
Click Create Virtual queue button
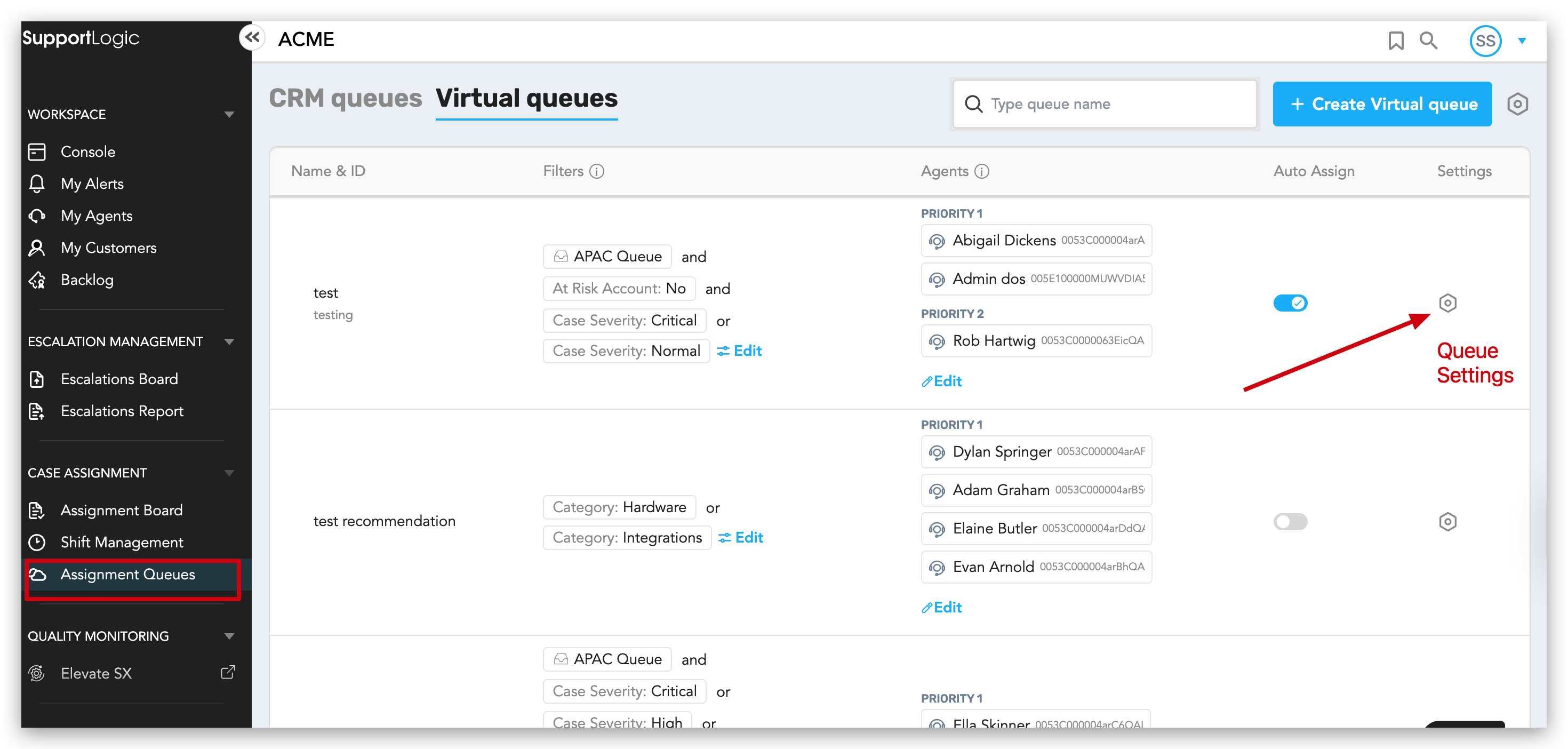pos(1382,104)
